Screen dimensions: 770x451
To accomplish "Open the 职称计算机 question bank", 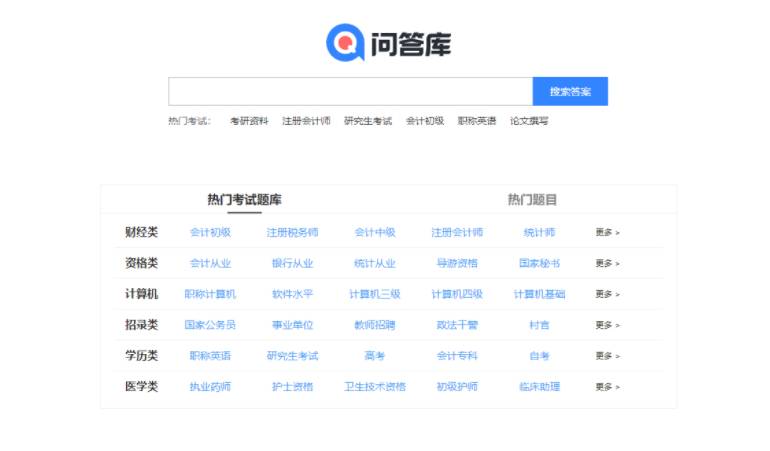I will tap(210, 294).
